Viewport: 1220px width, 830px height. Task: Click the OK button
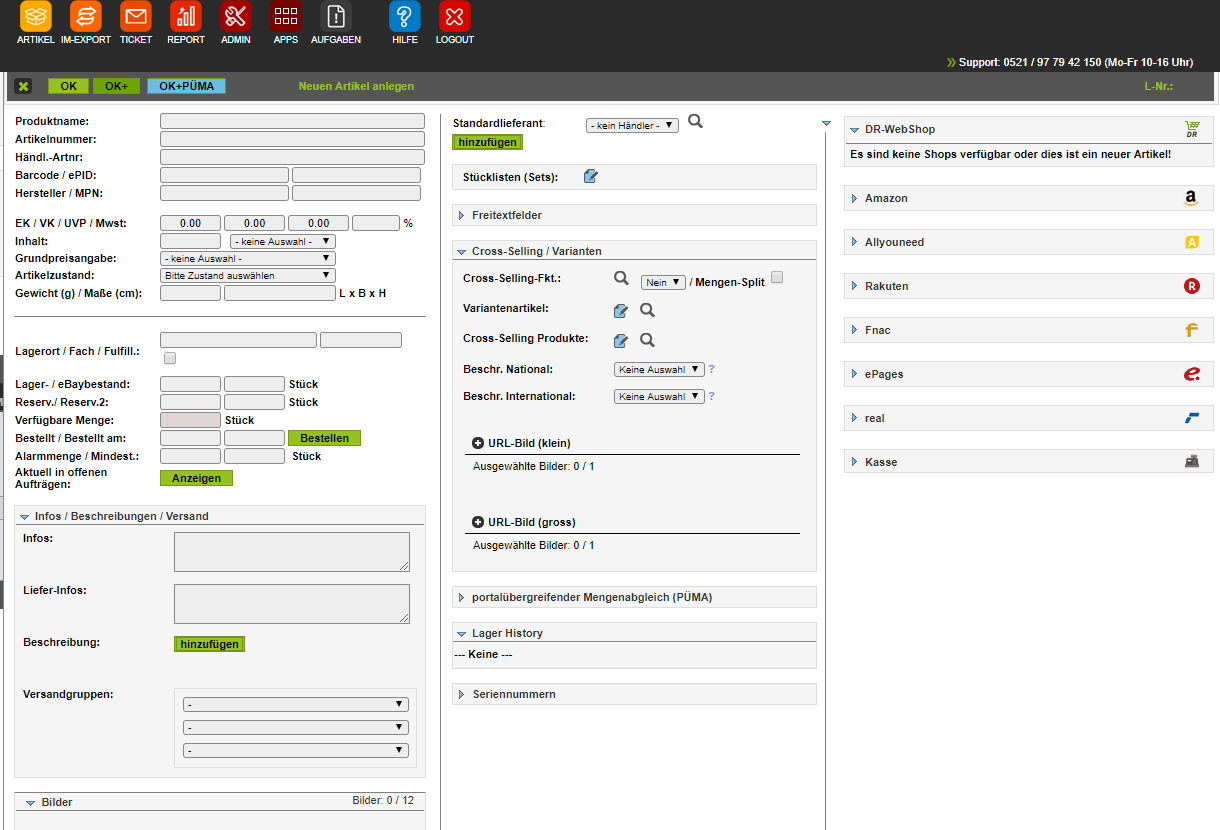click(x=68, y=86)
